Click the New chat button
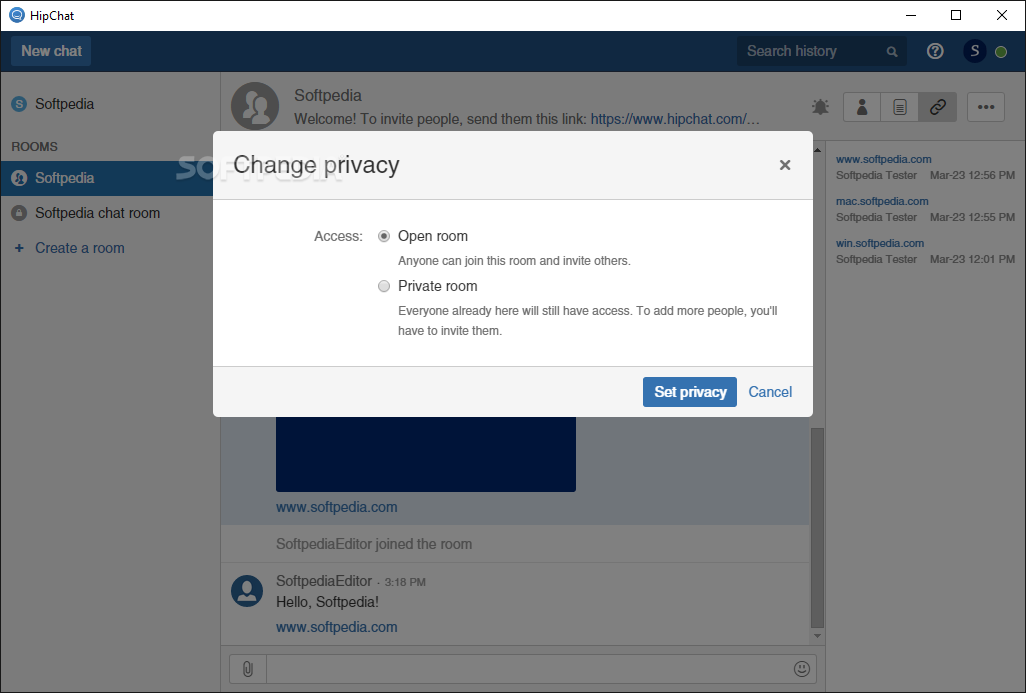 (x=51, y=51)
